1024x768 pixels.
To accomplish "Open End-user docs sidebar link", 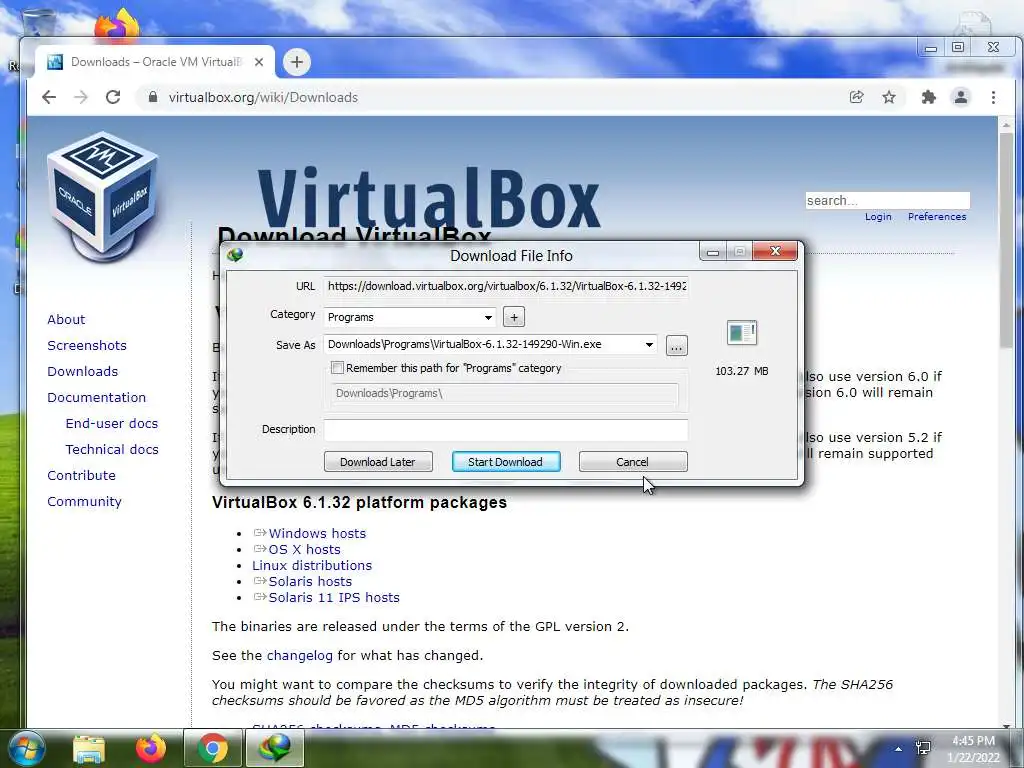I will click(112, 423).
